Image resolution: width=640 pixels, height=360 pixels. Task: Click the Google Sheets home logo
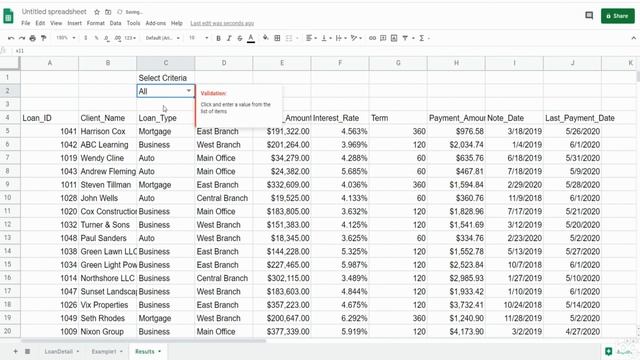9,17
